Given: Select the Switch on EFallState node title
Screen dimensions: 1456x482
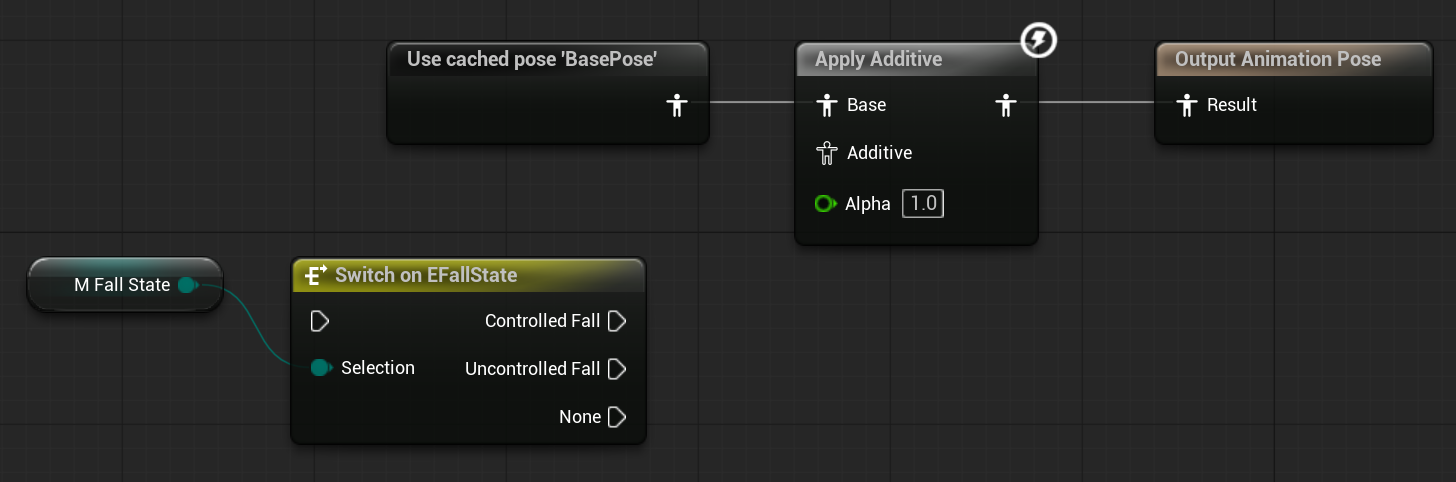Looking at the screenshot, I should click(x=426, y=275).
